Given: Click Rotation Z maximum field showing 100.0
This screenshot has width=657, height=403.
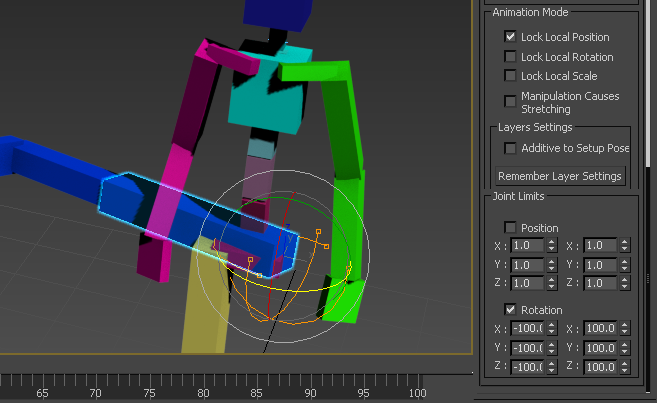Looking at the screenshot, I should coord(600,367).
